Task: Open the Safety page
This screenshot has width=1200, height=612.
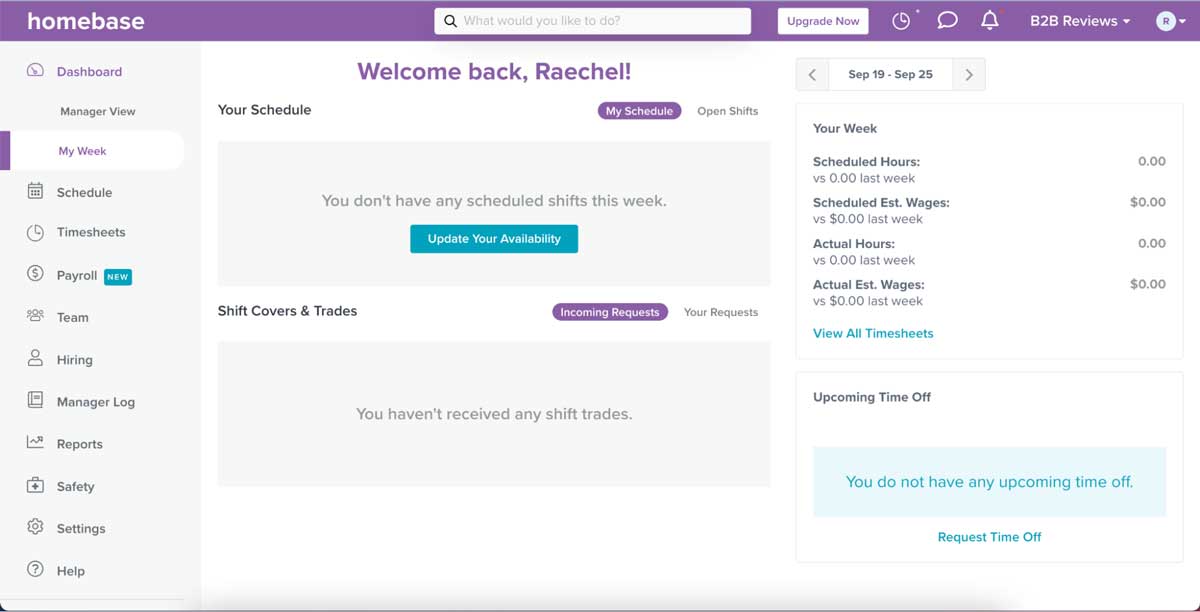Action: click(x=74, y=486)
